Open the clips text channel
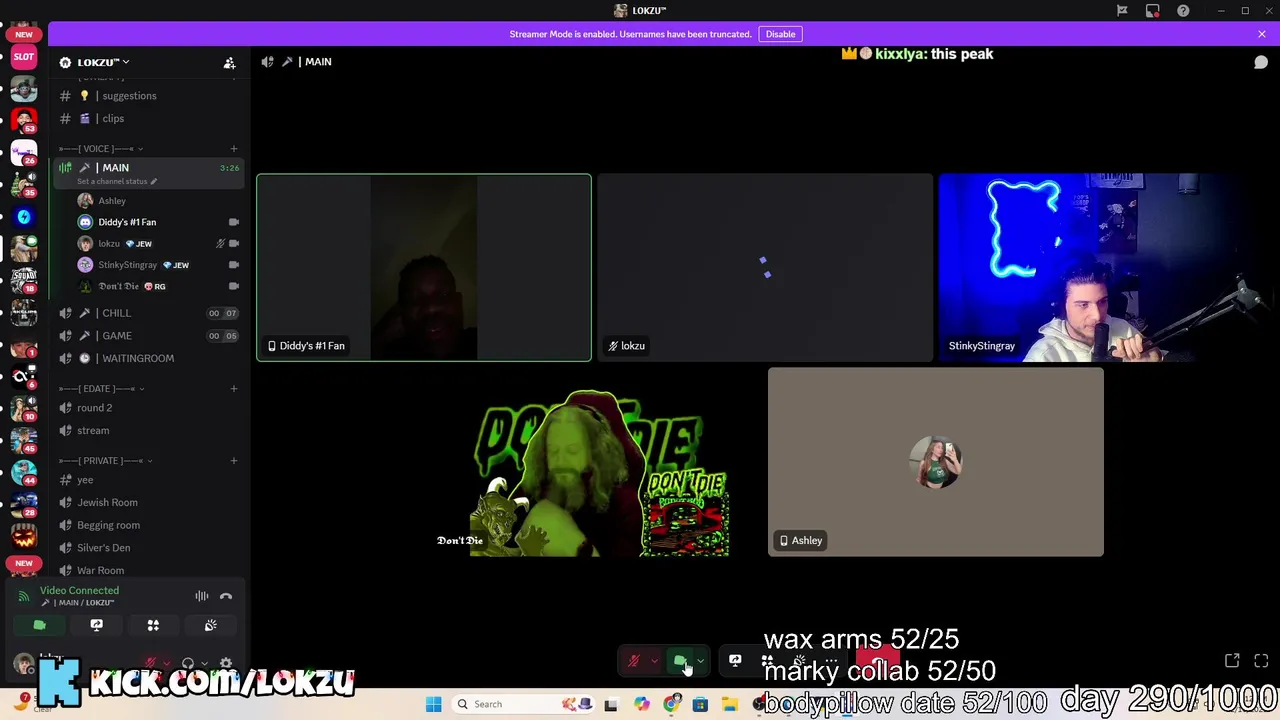The image size is (1280, 720). point(149,119)
